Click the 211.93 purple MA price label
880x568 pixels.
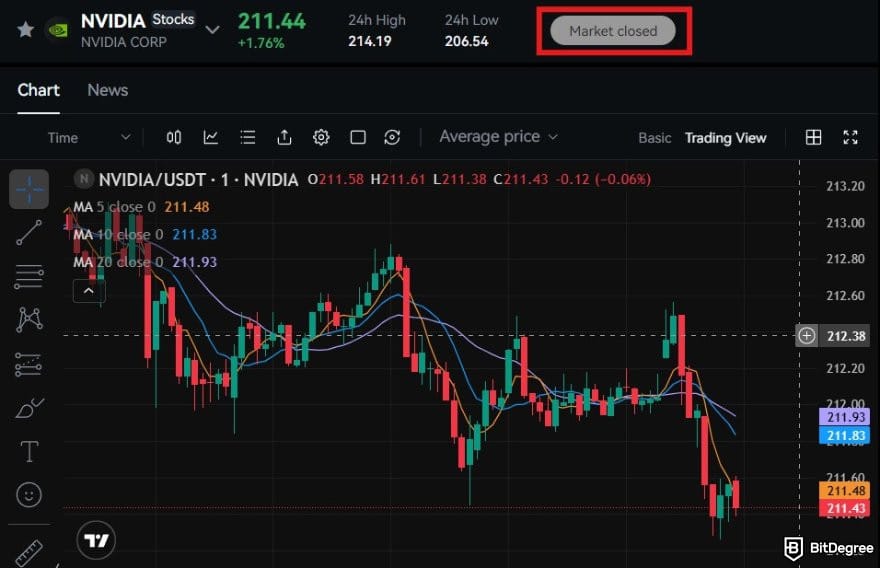tap(846, 417)
